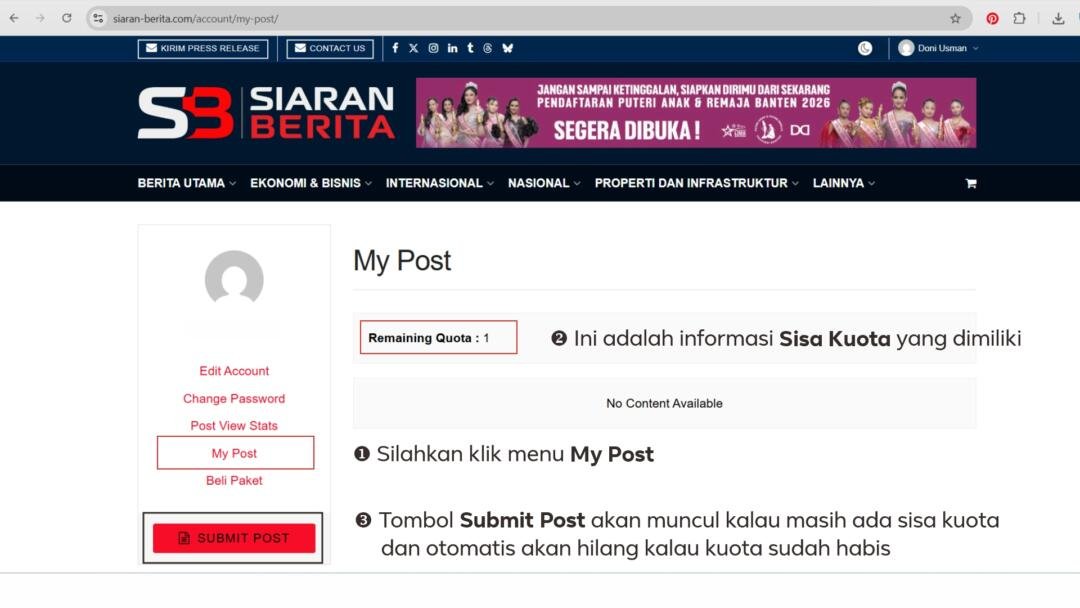Expand the EKONOMI & BISNIS dropdown
1080x608 pixels.
point(305,183)
